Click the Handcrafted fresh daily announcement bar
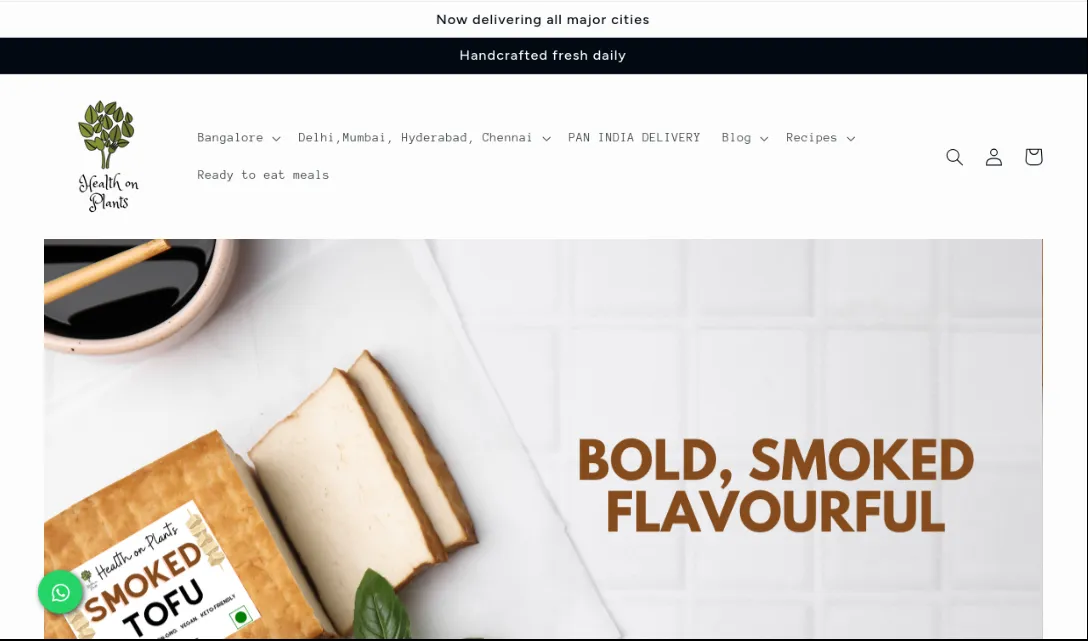This screenshot has width=1088, height=641. 543,55
